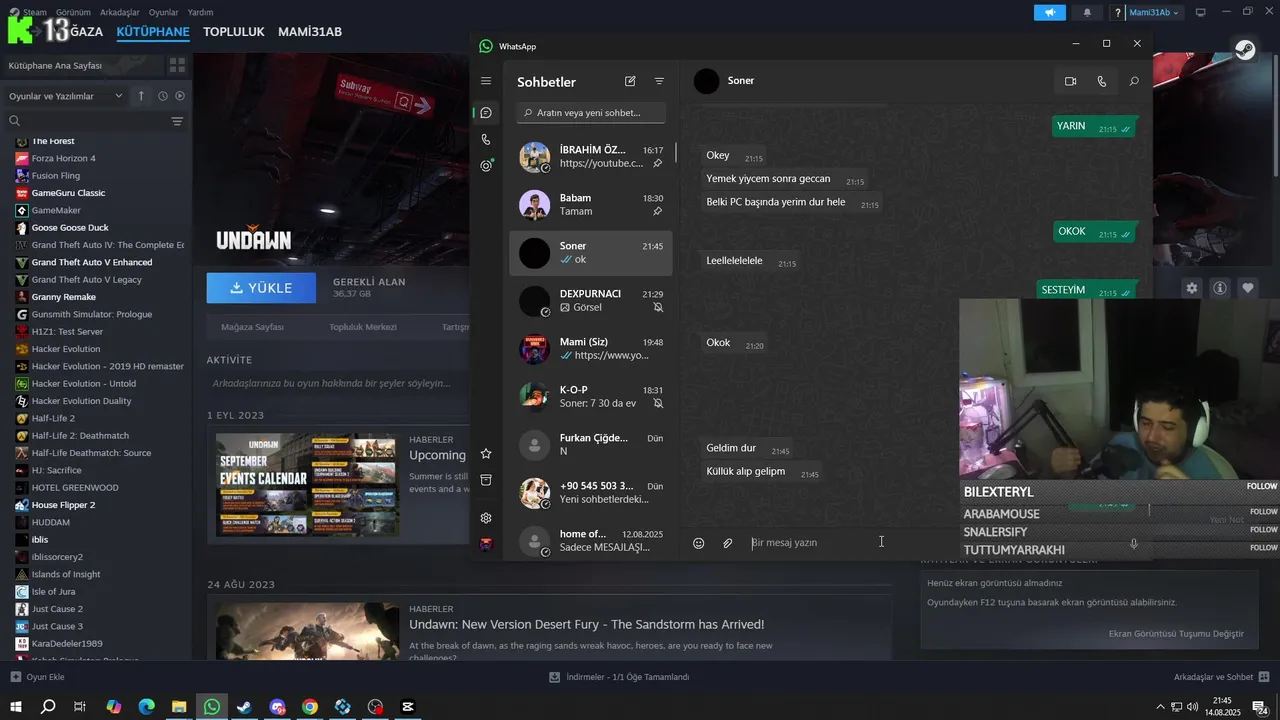Open DEXPURNACI chat

pos(591,301)
